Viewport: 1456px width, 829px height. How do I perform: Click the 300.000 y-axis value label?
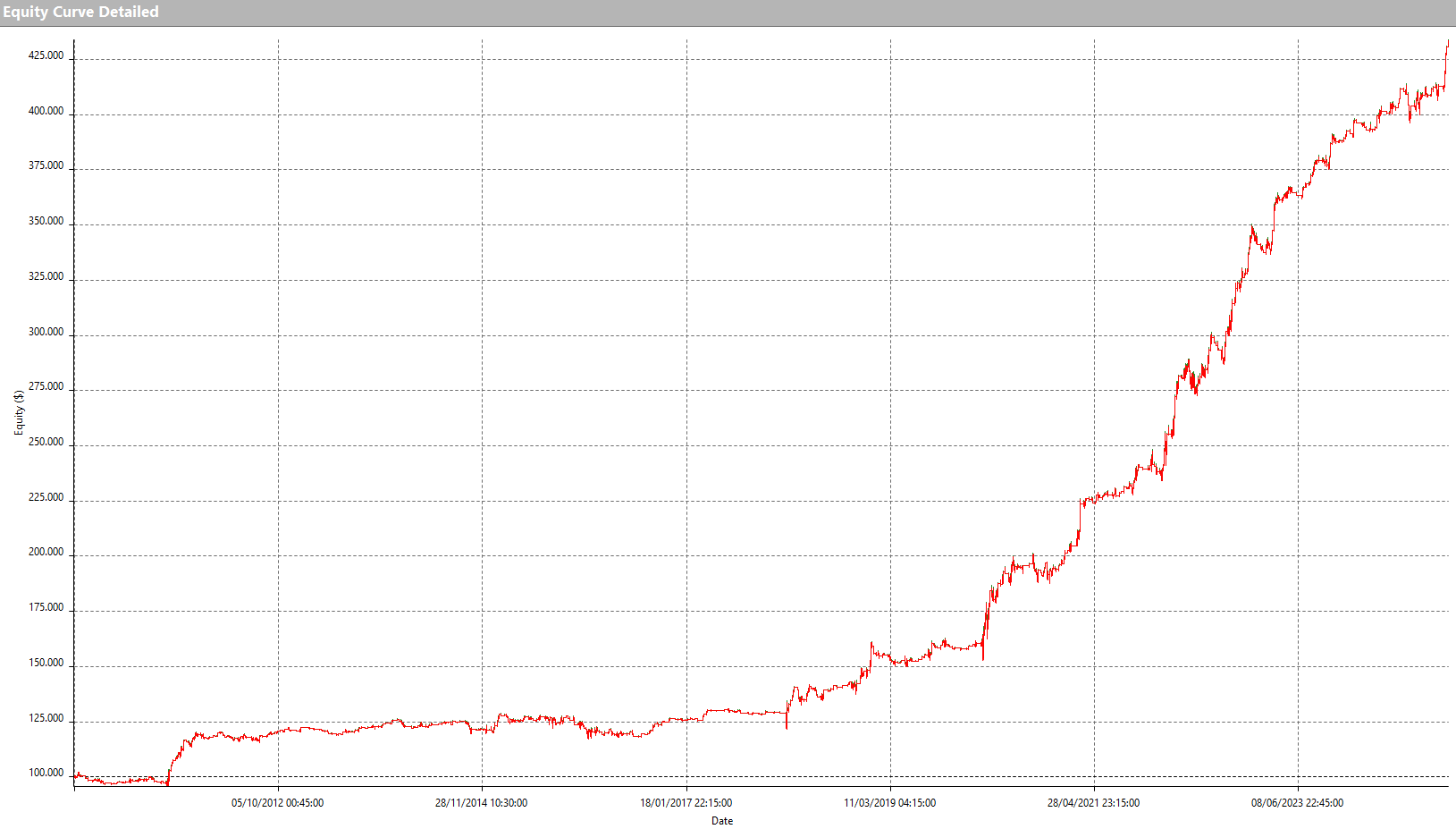46,332
